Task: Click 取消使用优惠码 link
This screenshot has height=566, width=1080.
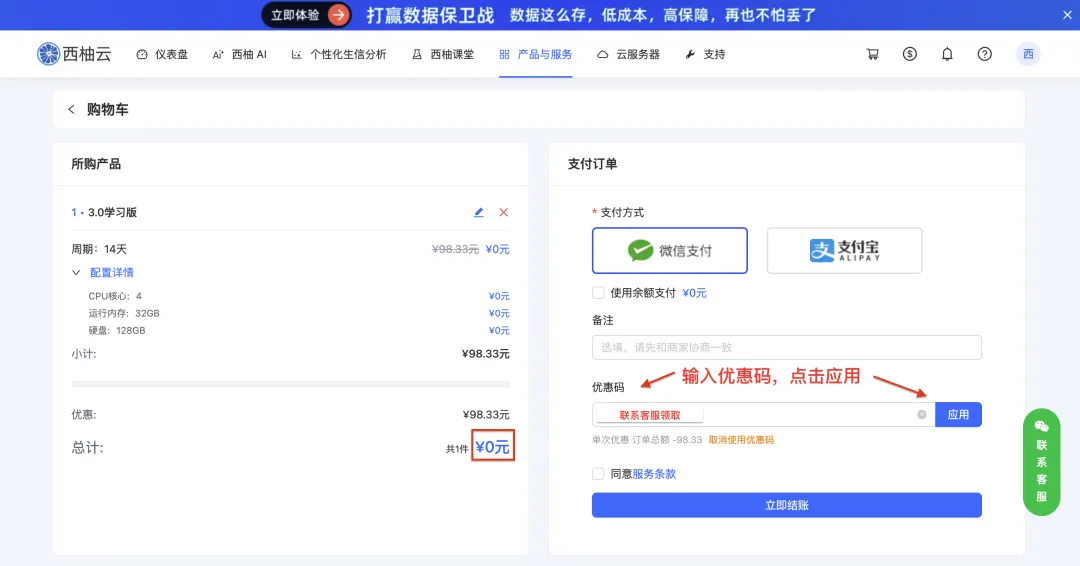Action: (x=741, y=439)
